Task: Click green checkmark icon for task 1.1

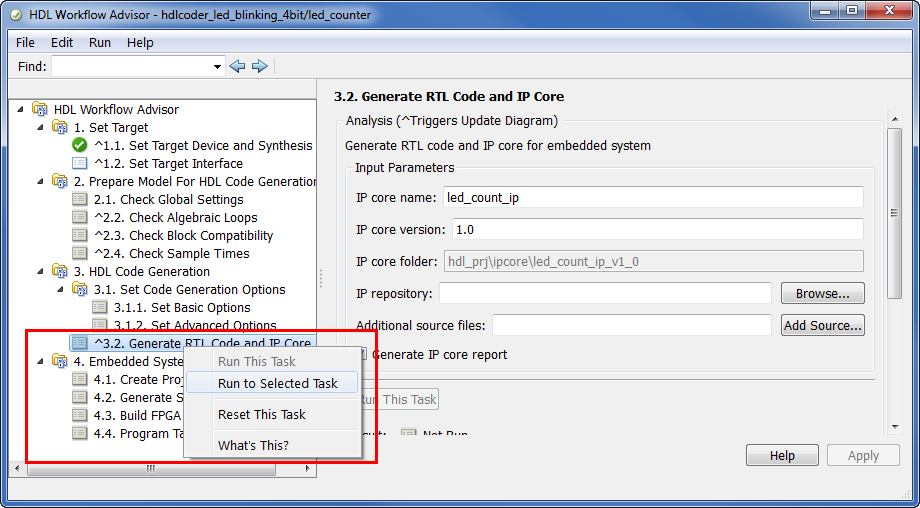Action: tap(80, 145)
